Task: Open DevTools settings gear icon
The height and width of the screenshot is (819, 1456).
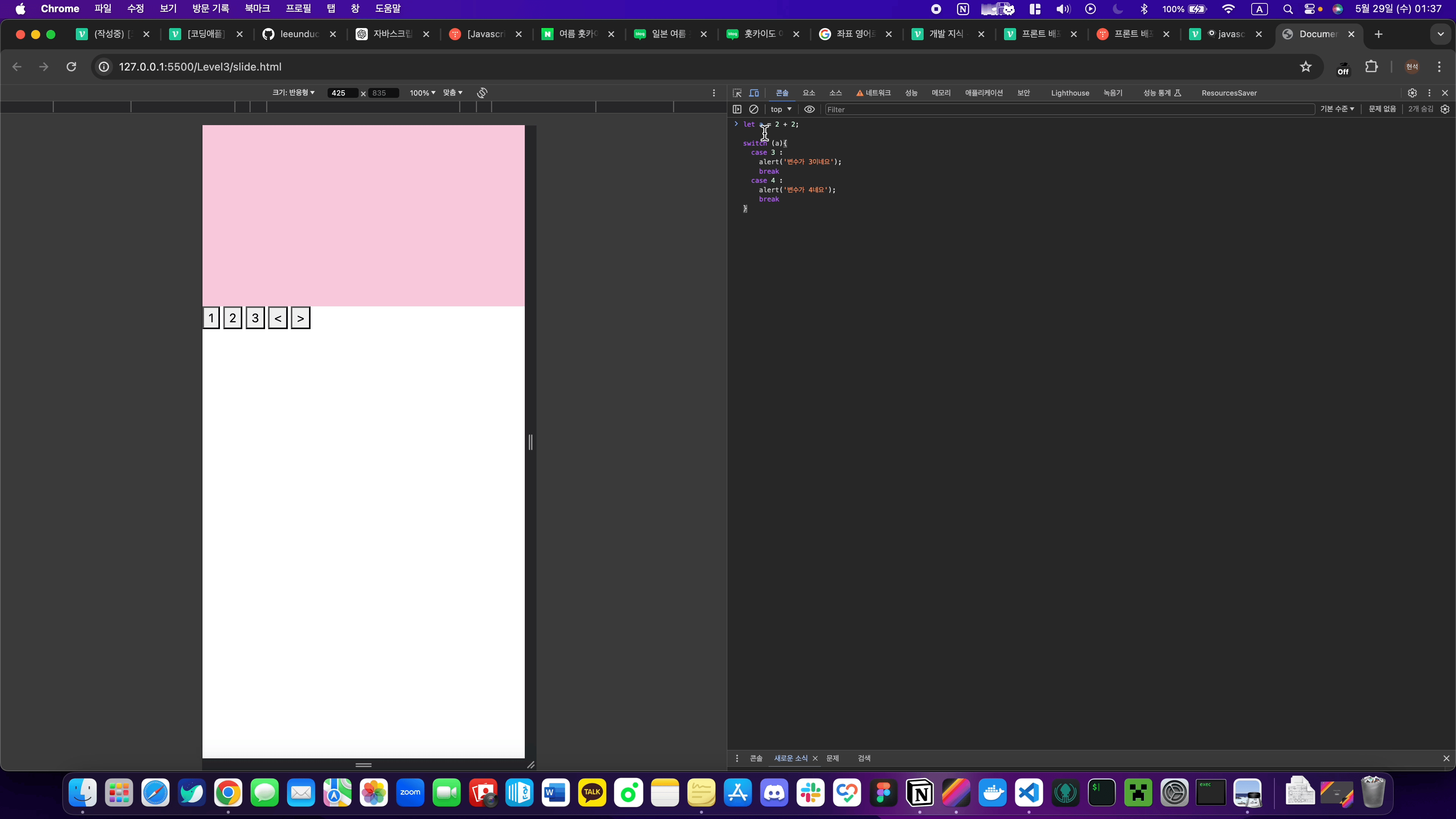Action: tap(1412, 93)
